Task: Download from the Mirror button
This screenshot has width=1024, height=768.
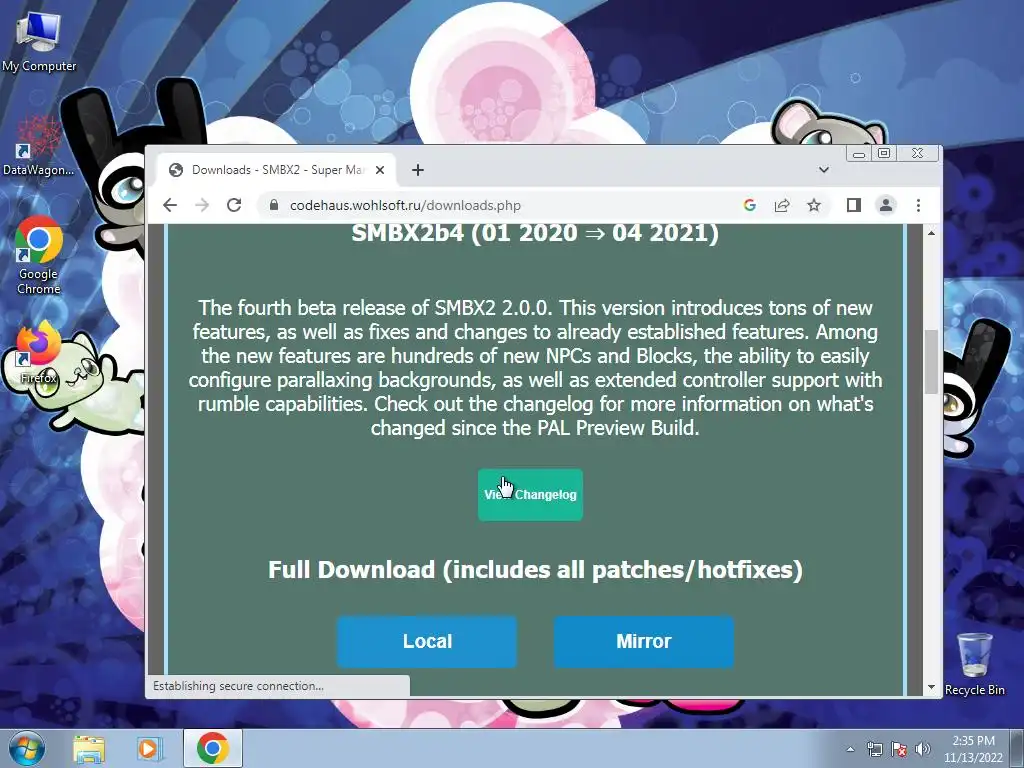Action: click(644, 641)
